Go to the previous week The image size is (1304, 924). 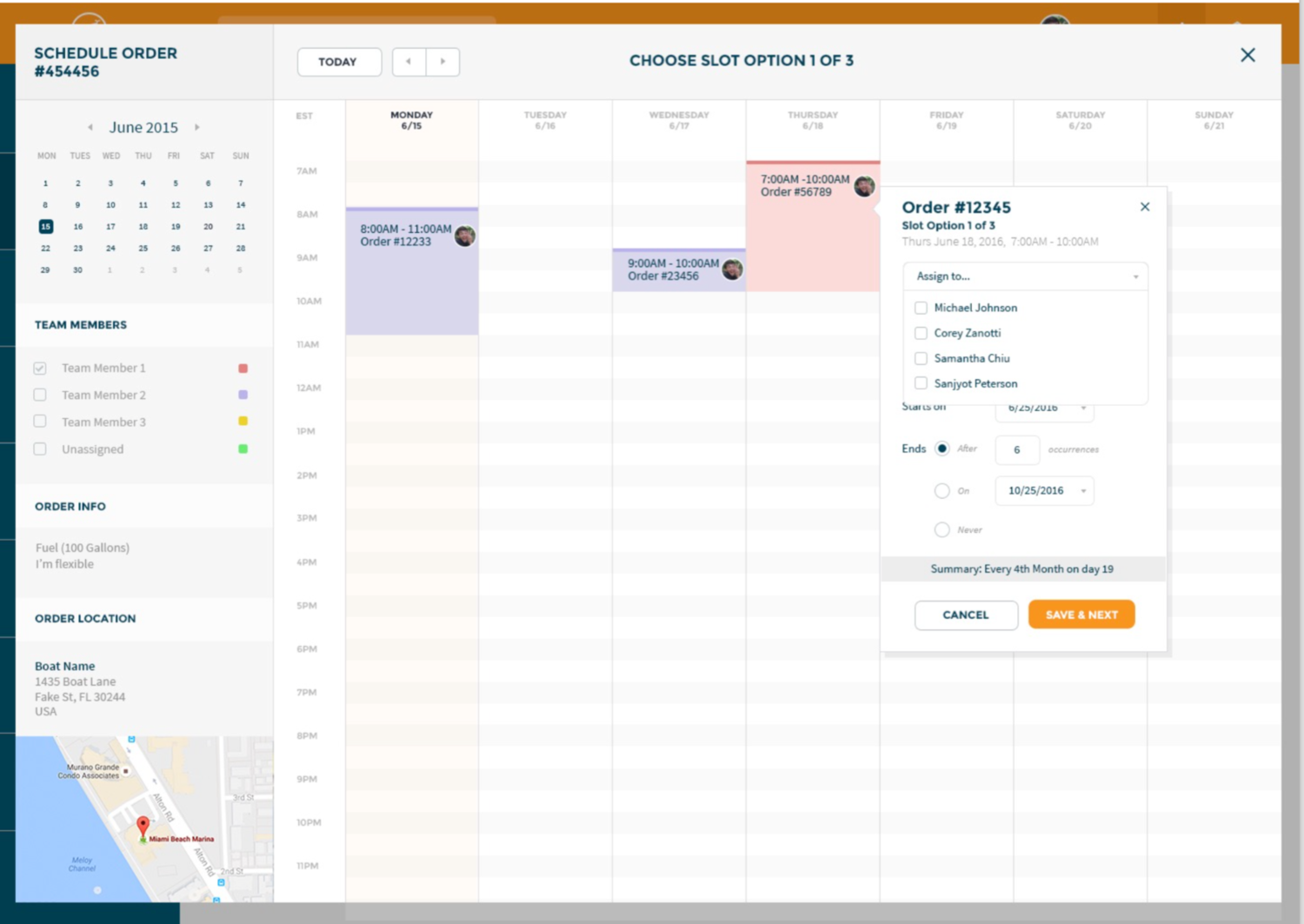[x=409, y=62]
